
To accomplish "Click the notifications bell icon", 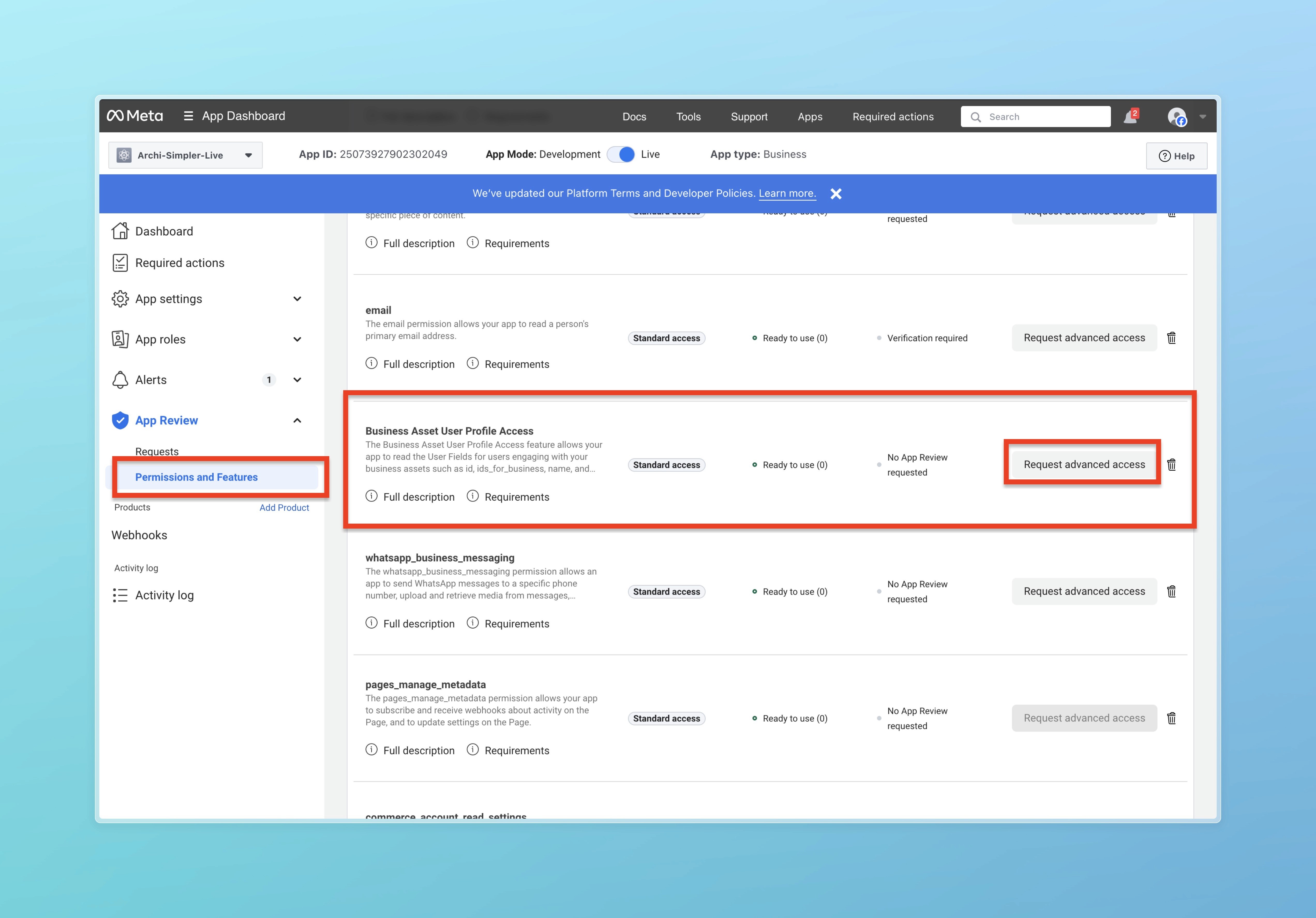I will (x=1130, y=117).
